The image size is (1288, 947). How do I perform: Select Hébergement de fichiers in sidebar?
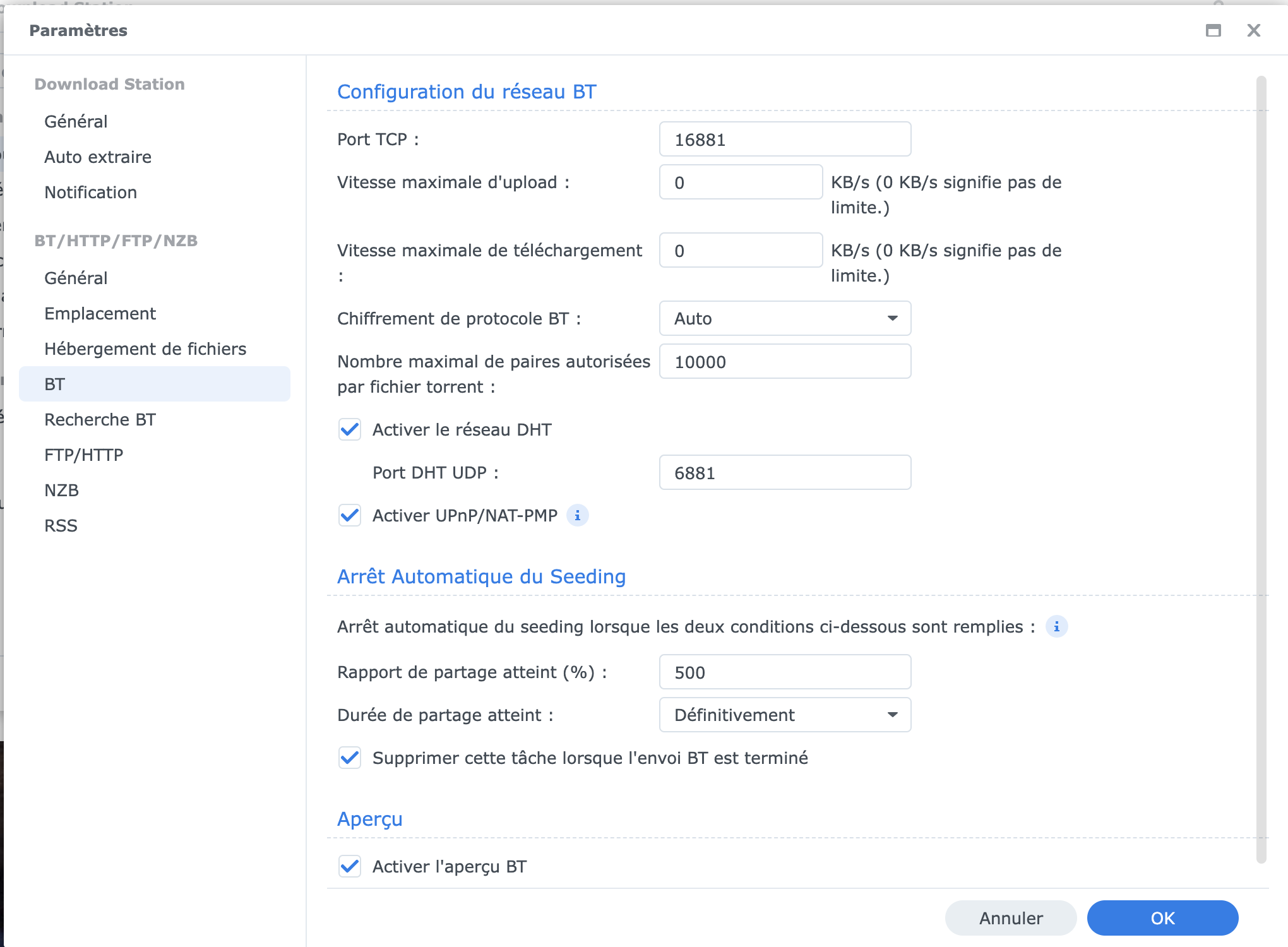click(145, 349)
